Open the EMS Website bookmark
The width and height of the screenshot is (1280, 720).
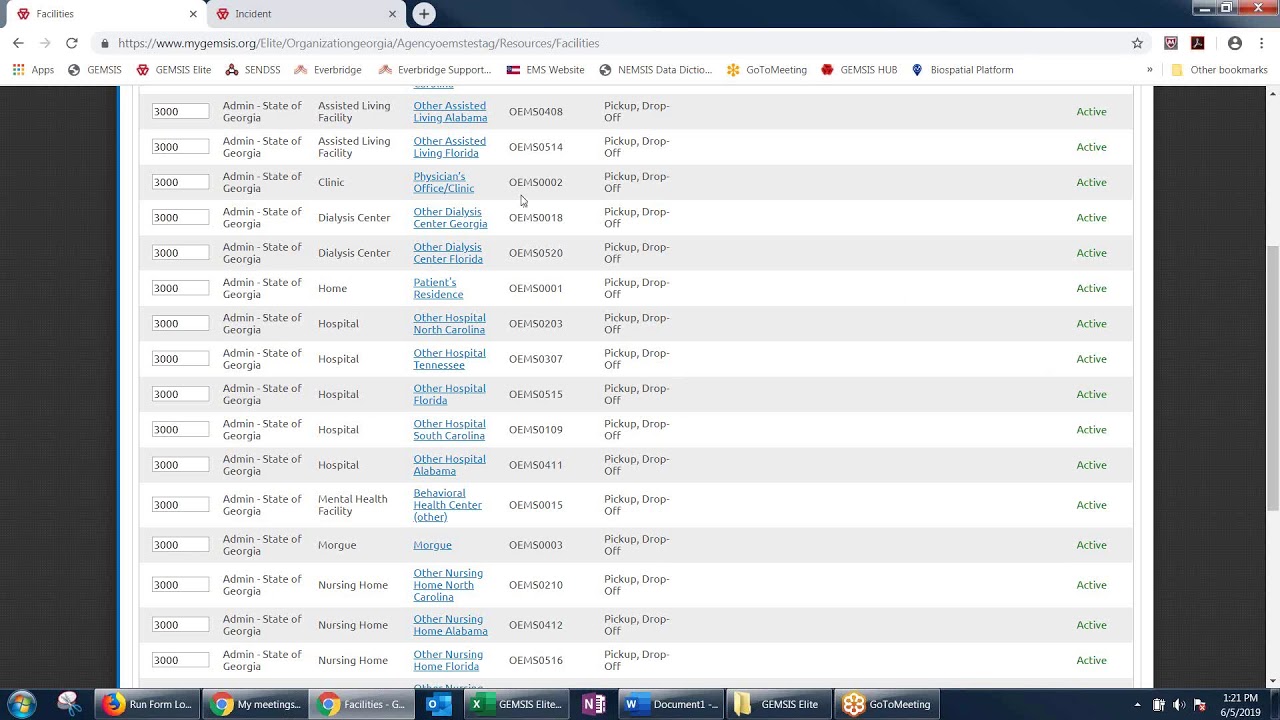[x=545, y=70]
